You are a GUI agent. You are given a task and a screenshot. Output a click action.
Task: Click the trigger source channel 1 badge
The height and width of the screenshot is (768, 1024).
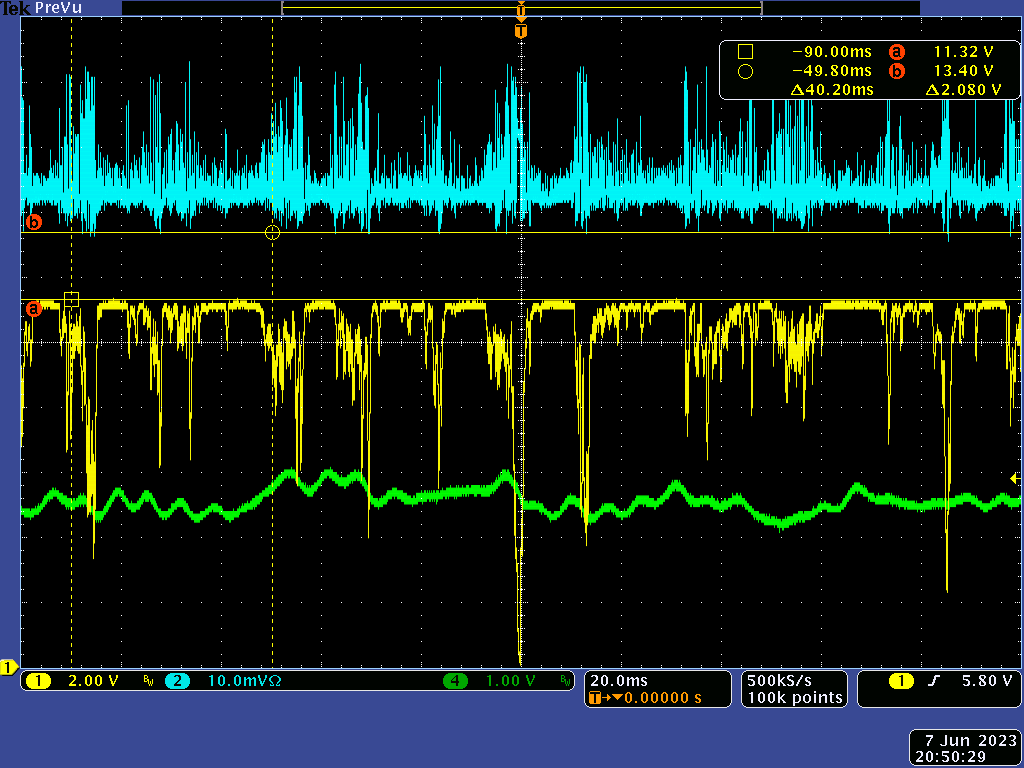(x=900, y=681)
